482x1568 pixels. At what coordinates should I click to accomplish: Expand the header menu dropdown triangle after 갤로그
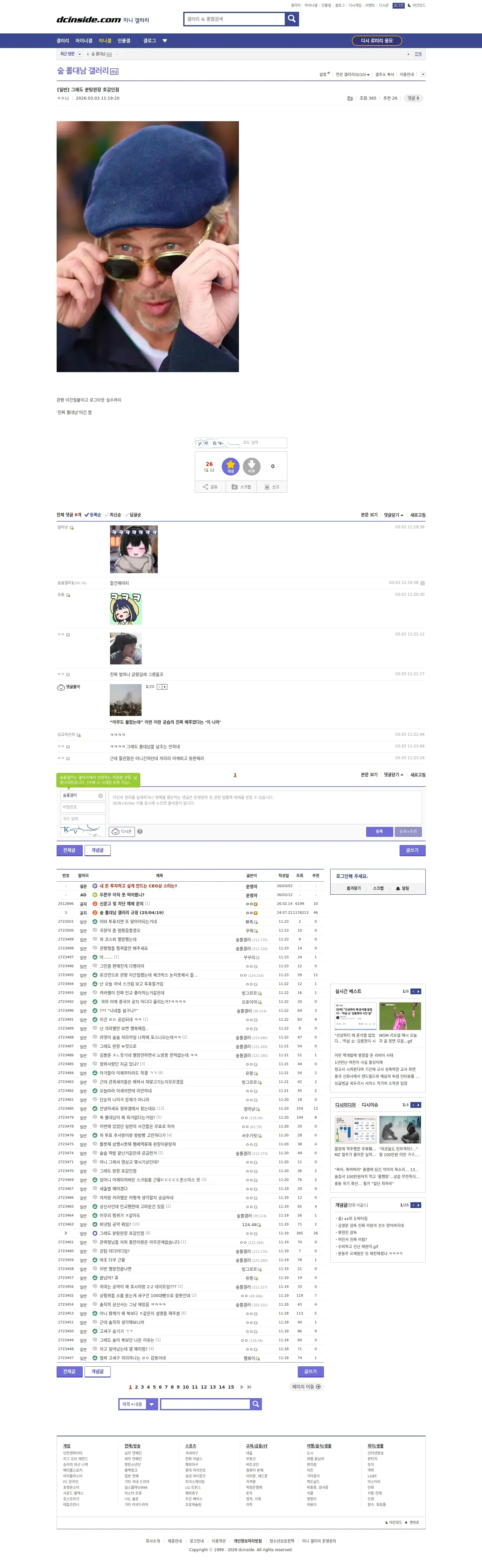coord(164,41)
